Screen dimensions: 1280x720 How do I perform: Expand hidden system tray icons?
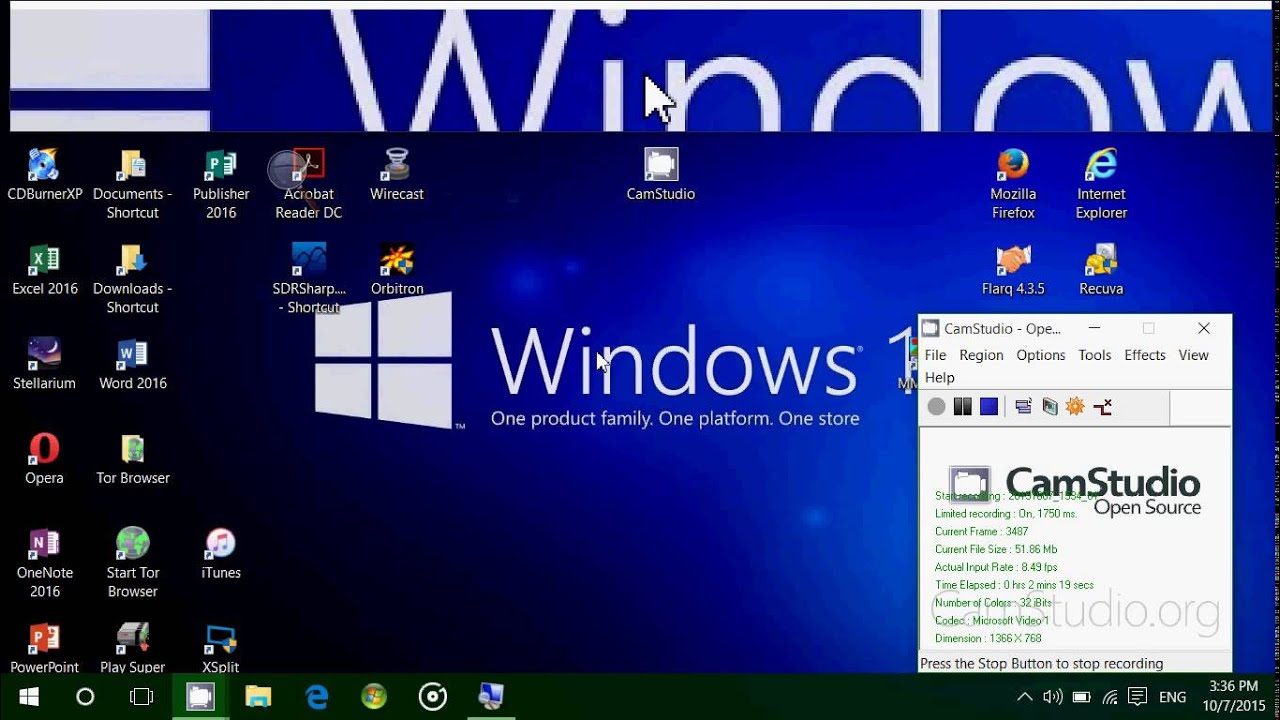click(x=1024, y=696)
